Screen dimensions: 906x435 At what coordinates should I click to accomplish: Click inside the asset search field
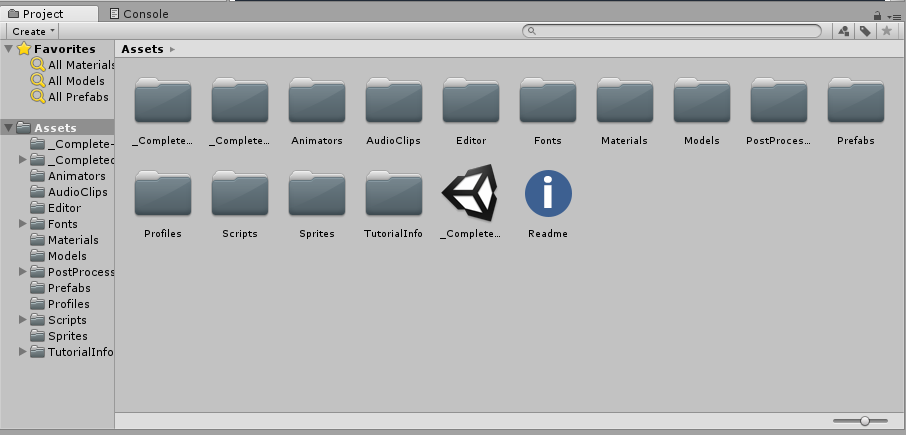pos(672,31)
